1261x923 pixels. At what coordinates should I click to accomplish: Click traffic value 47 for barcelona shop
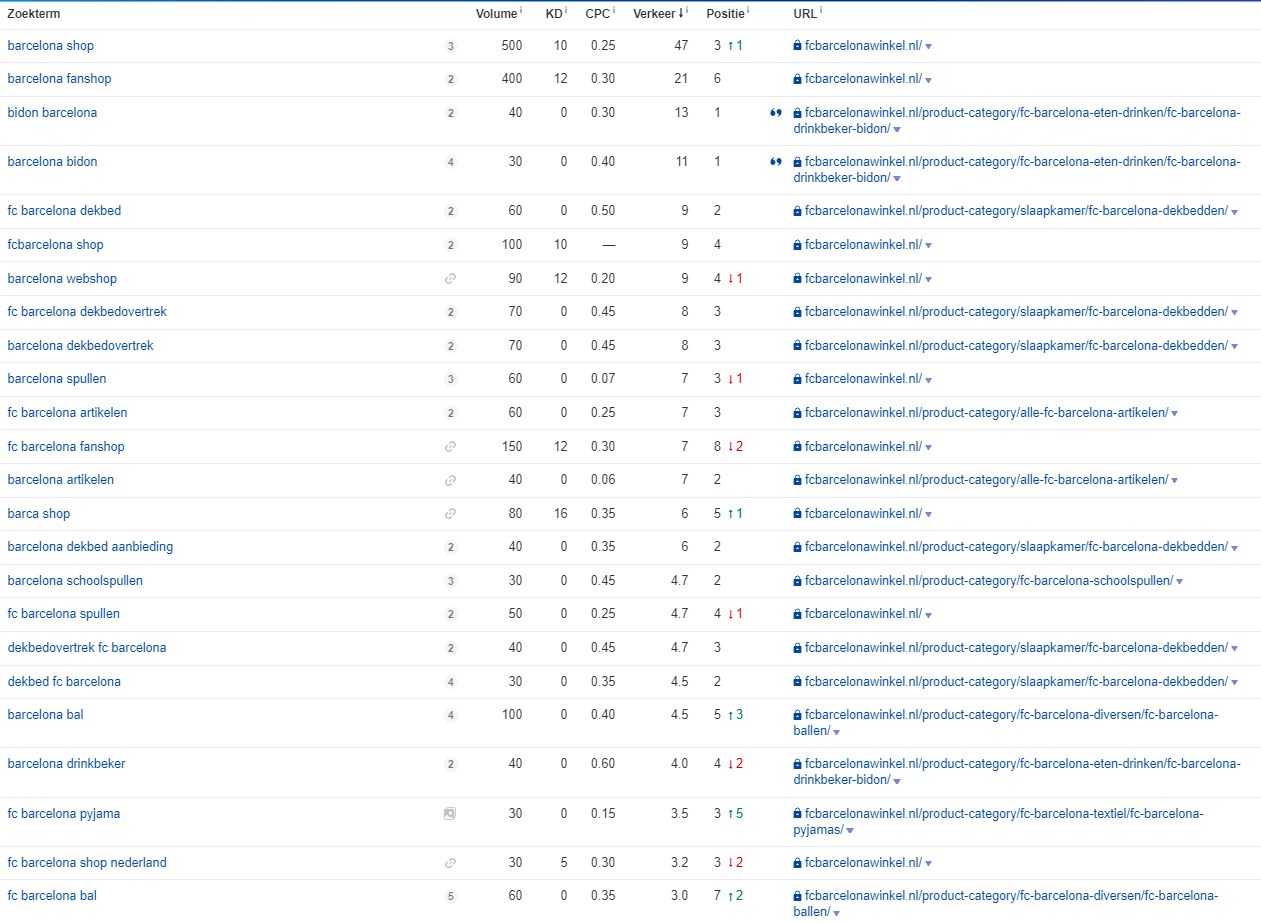point(681,46)
